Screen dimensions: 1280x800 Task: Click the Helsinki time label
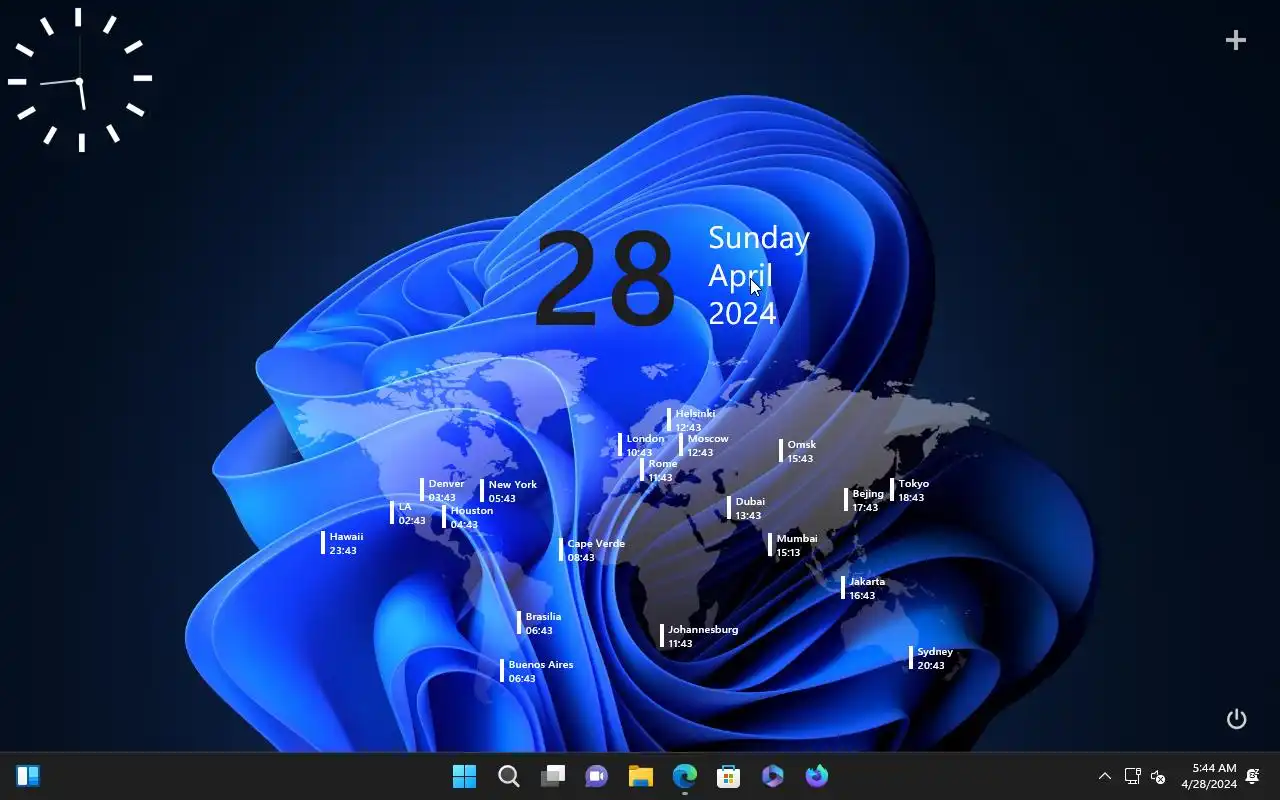[691, 420]
